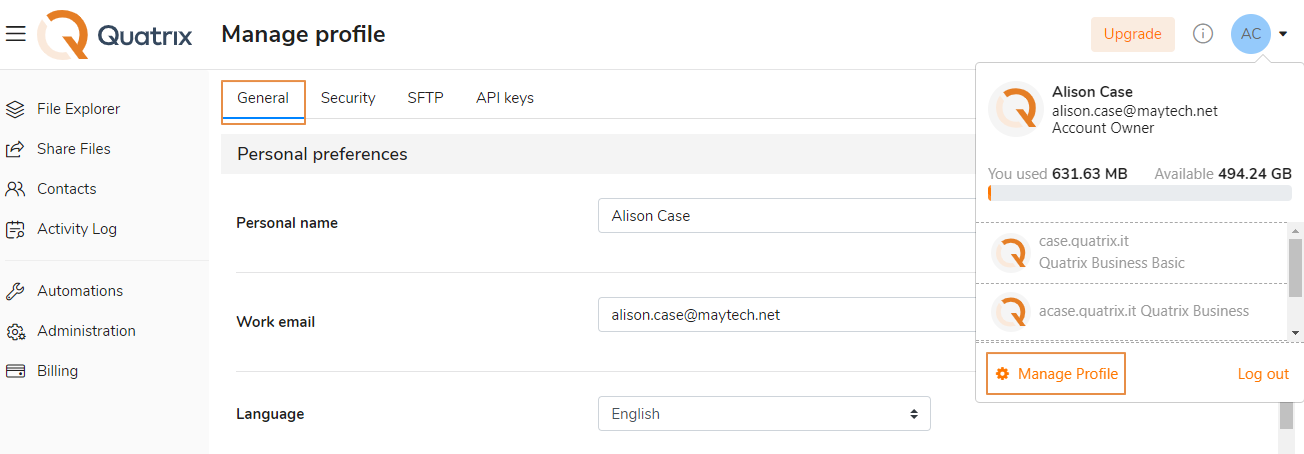
Task: Click the Activity Log sidebar icon
Action: 15,229
